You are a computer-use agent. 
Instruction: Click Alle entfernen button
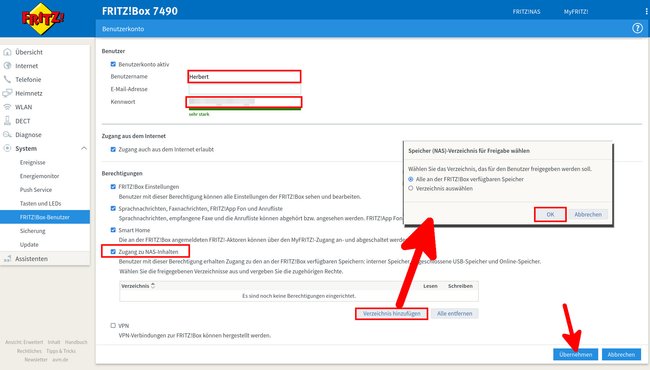coord(454,313)
